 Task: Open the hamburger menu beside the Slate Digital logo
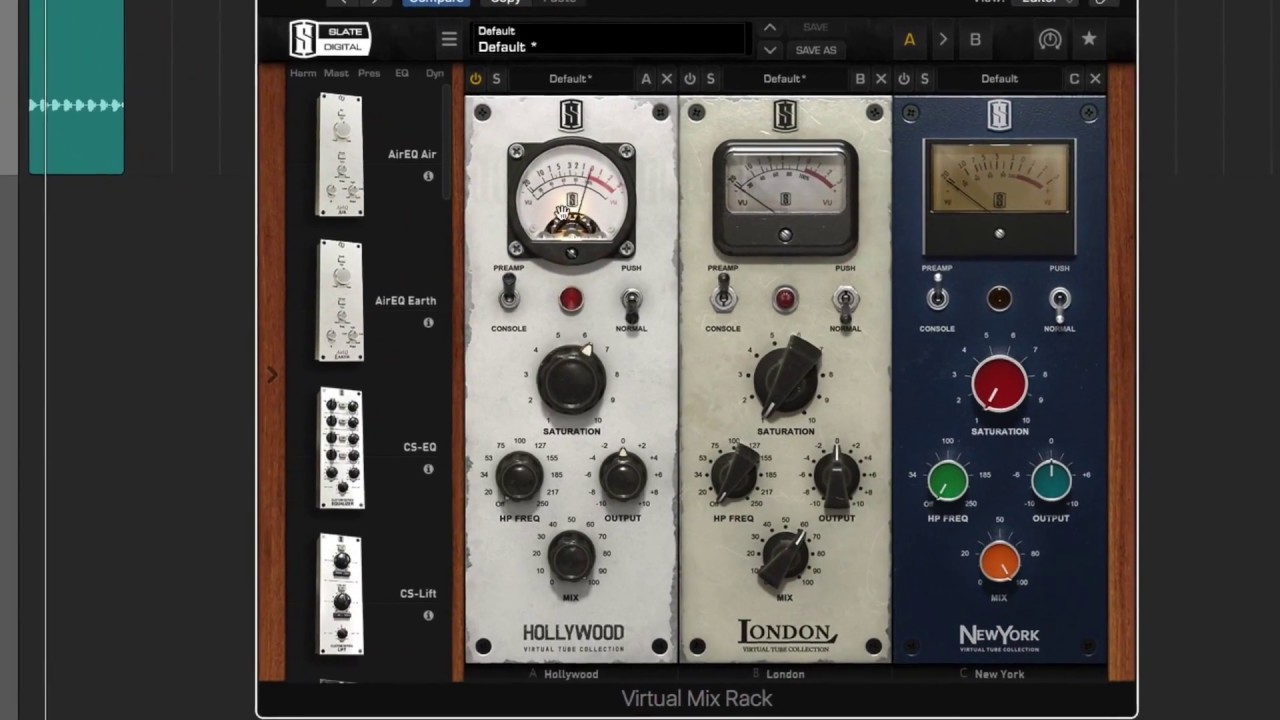pyautogui.click(x=449, y=40)
